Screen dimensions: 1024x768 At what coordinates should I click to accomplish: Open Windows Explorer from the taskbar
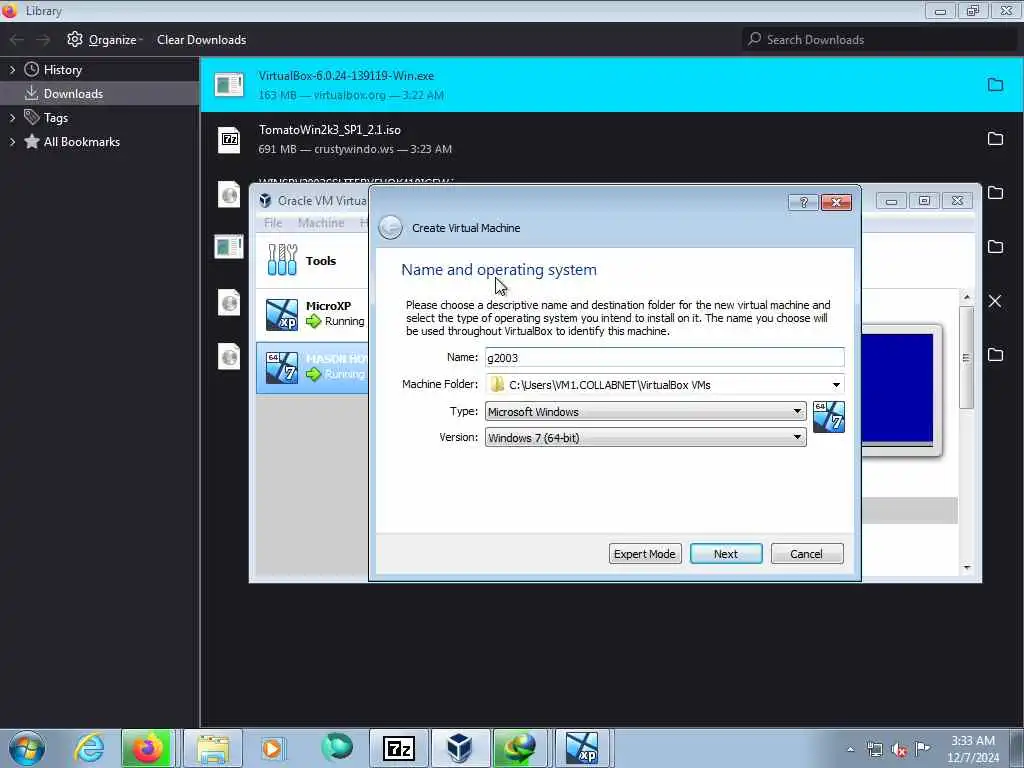coord(213,748)
